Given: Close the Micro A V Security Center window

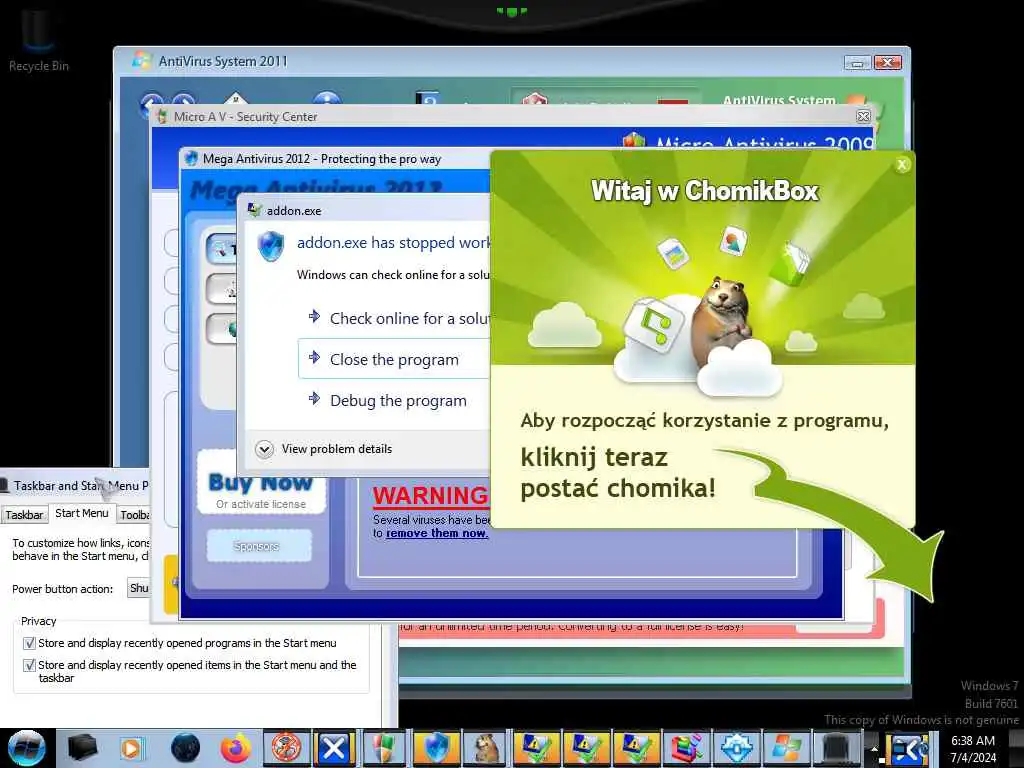Looking at the screenshot, I should [863, 116].
